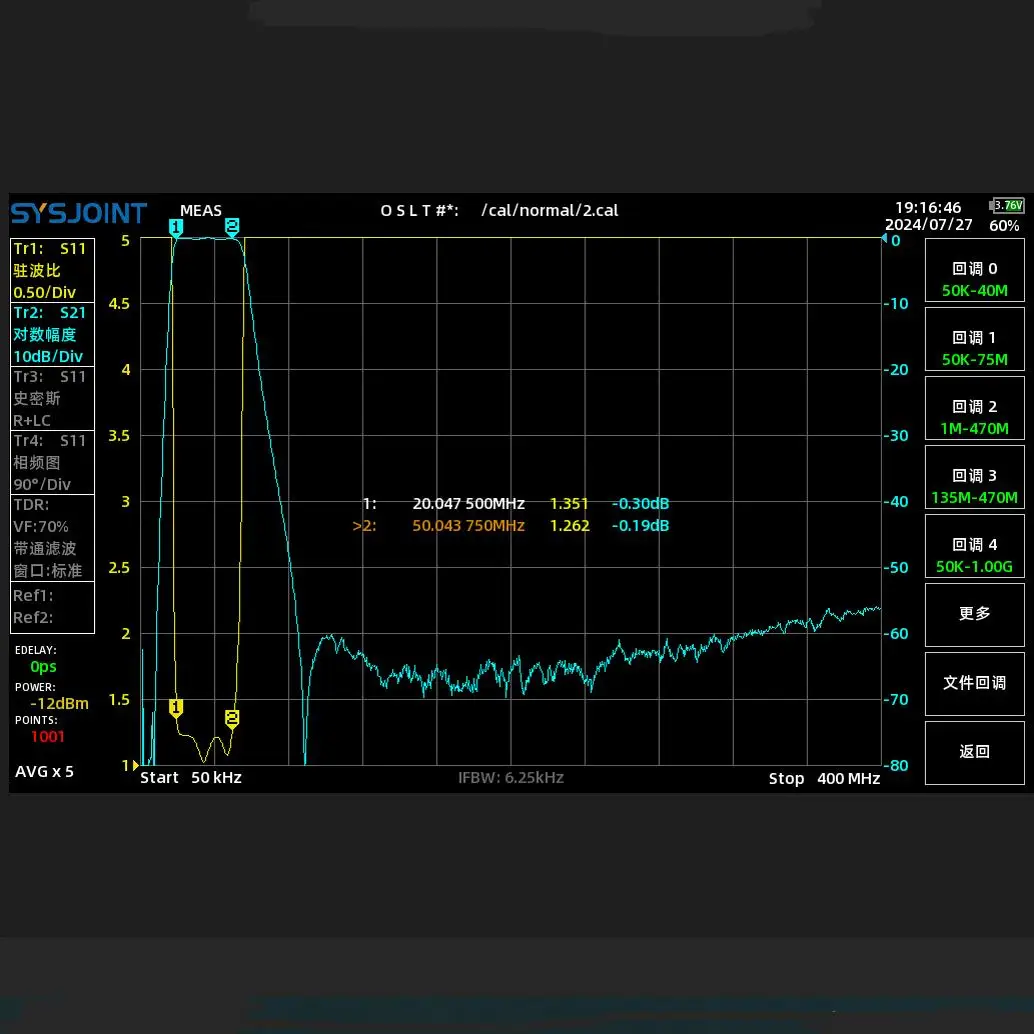Image resolution: width=1034 pixels, height=1034 pixels.
Task: Tap the AVG x 5 averaging indicator
Action: point(44,771)
